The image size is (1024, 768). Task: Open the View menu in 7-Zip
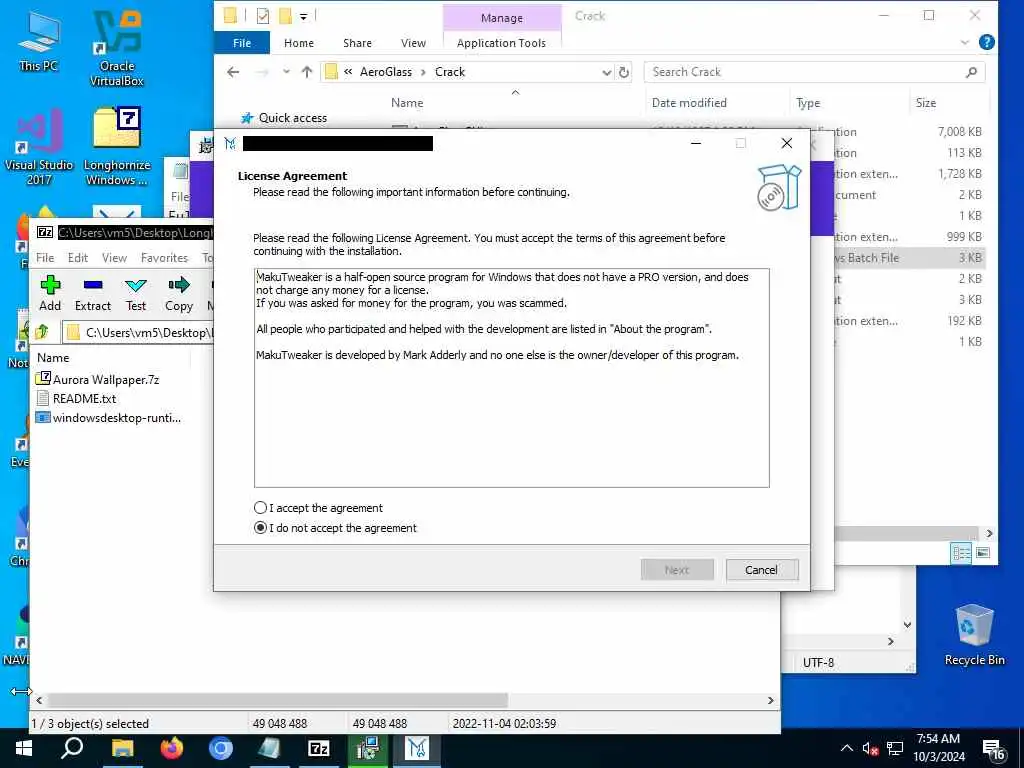[x=114, y=257]
